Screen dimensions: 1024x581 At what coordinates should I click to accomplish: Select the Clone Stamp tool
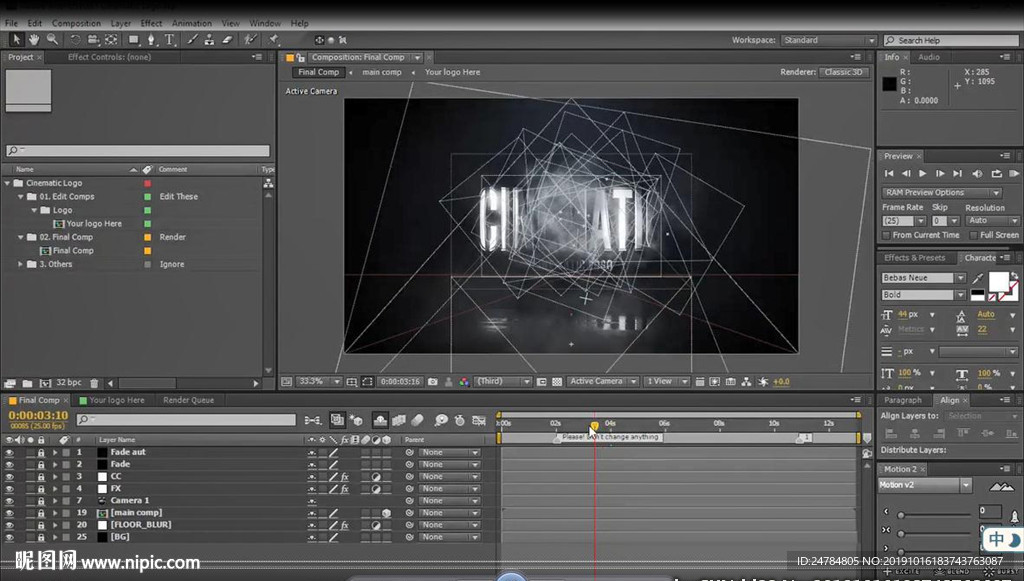pos(209,40)
